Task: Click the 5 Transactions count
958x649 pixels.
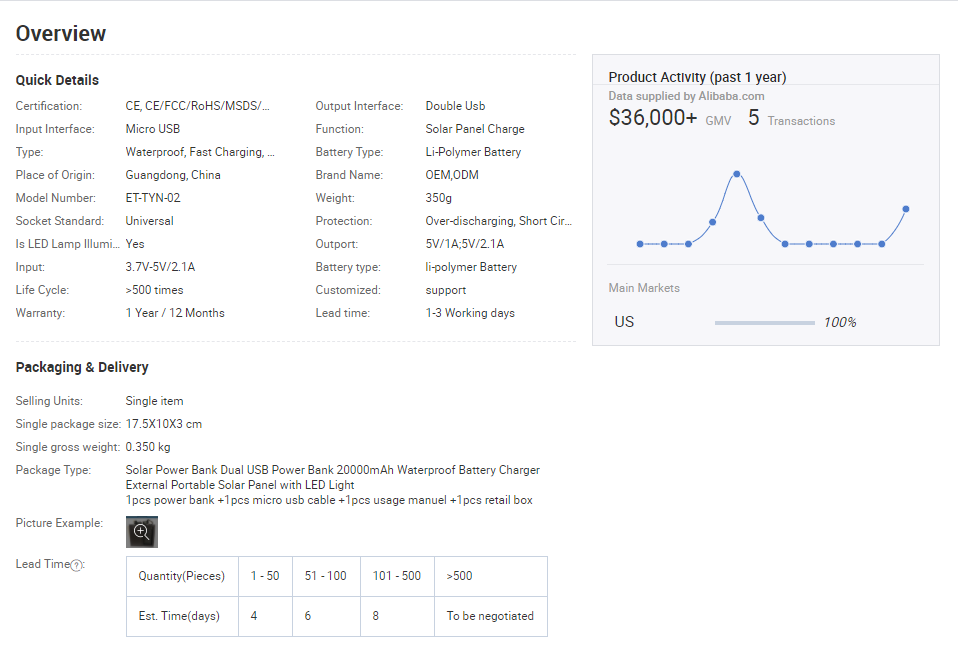Action: (754, 118)
